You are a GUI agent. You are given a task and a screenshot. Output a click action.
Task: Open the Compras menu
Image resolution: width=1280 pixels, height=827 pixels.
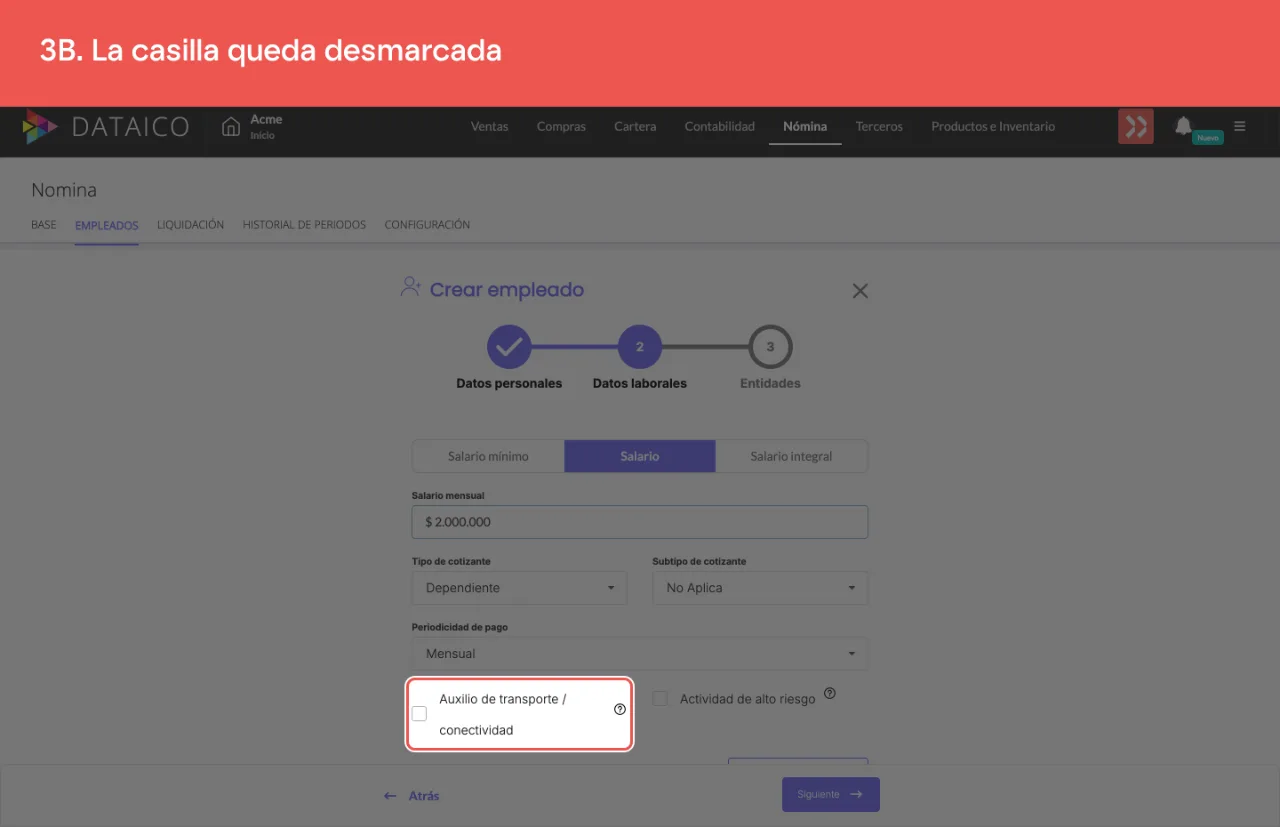coord(561,127)
